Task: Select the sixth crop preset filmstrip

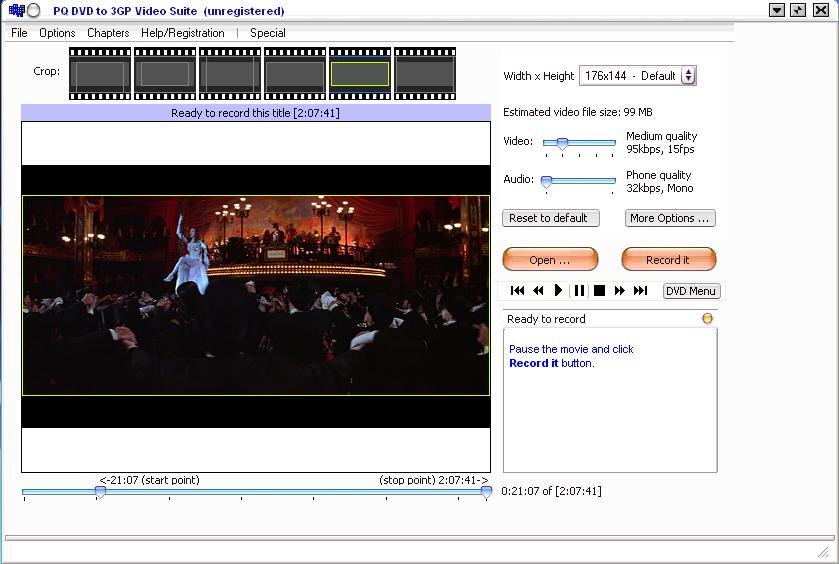Action: 425,74
